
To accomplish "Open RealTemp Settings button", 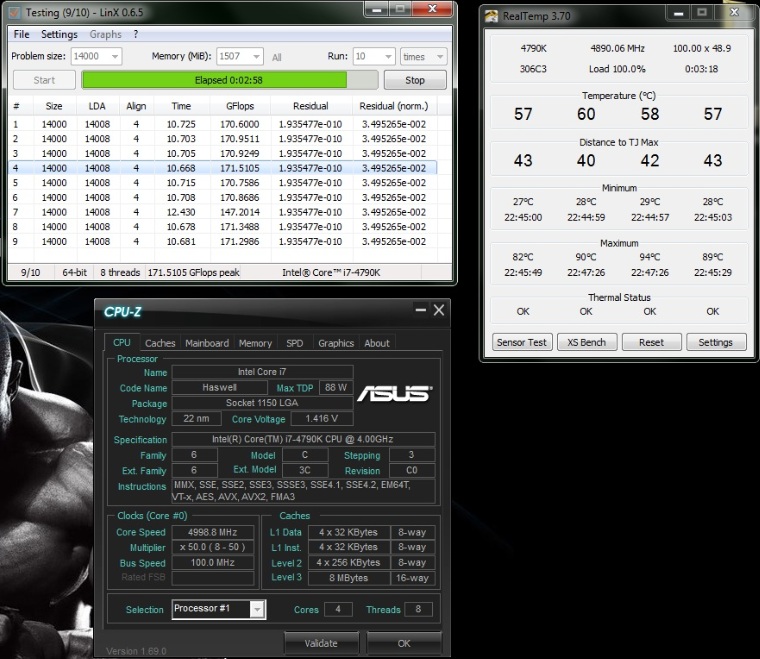I will click(x=715, y=342).
